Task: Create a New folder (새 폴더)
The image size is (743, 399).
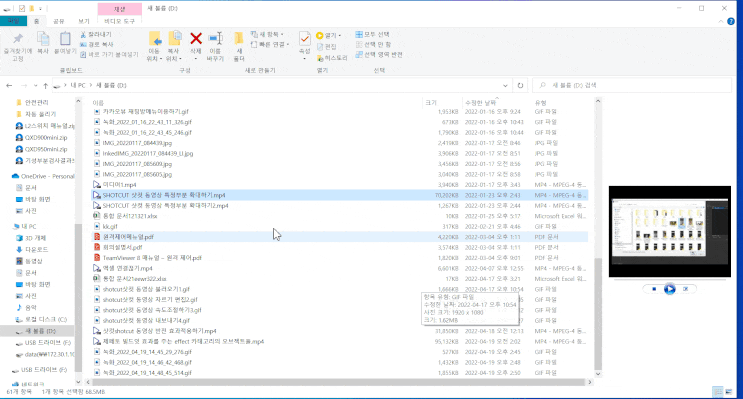Action: [239, 46]
